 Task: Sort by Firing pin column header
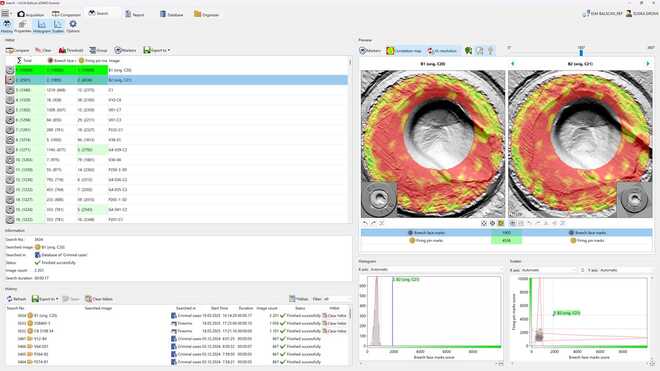[93, 61]
